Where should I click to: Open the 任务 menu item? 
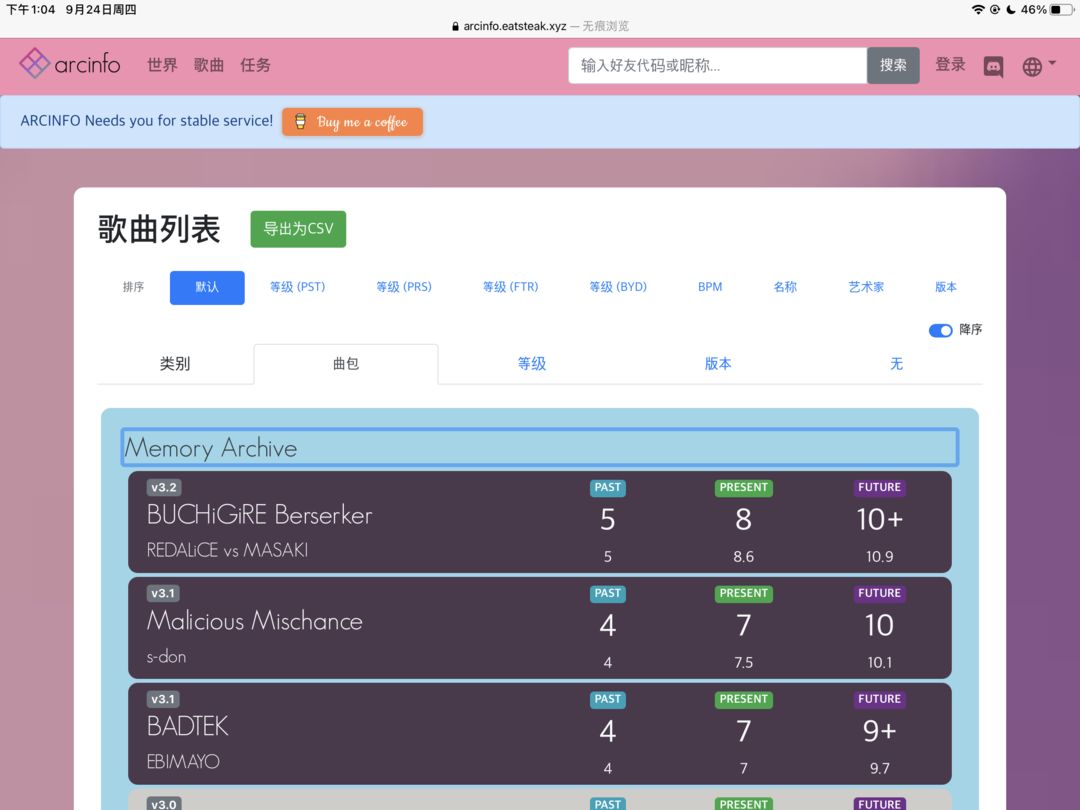click(256, 65)
